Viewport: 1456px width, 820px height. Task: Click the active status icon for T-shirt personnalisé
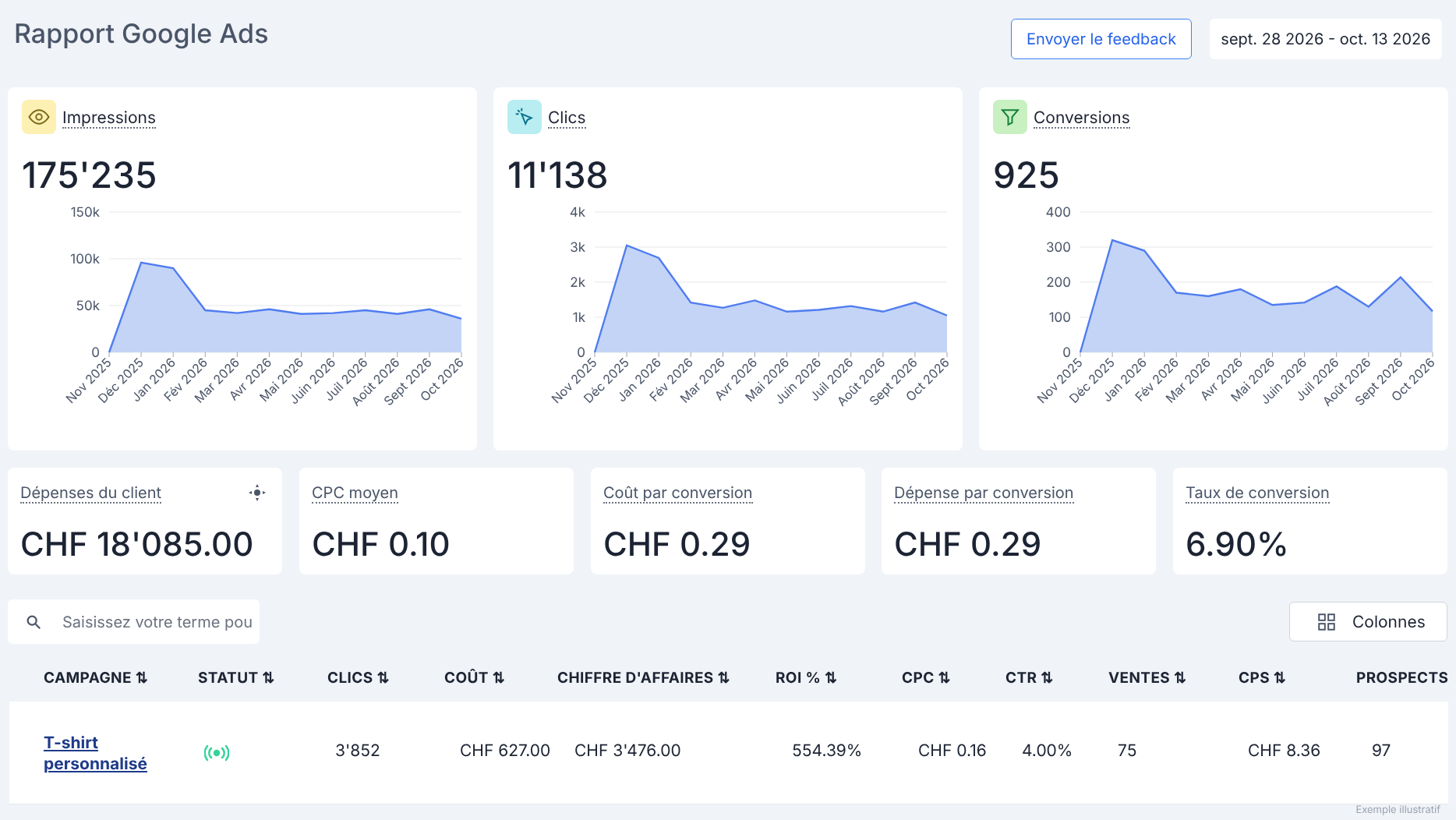tap(217, 752)
